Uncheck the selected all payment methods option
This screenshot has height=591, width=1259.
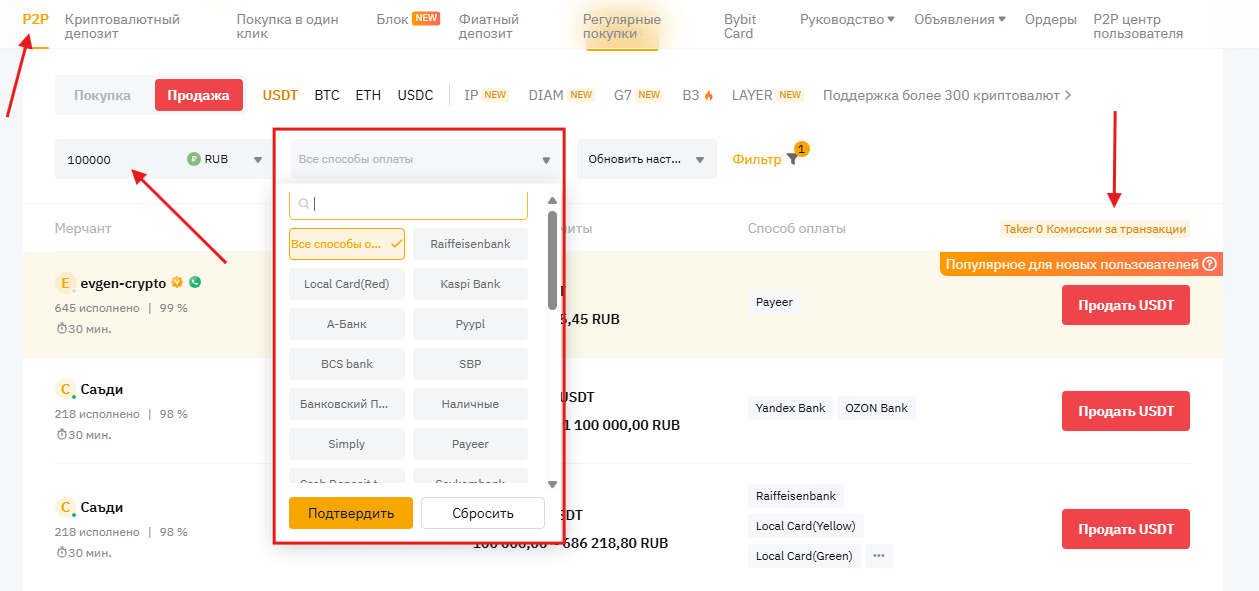[347, 244]
